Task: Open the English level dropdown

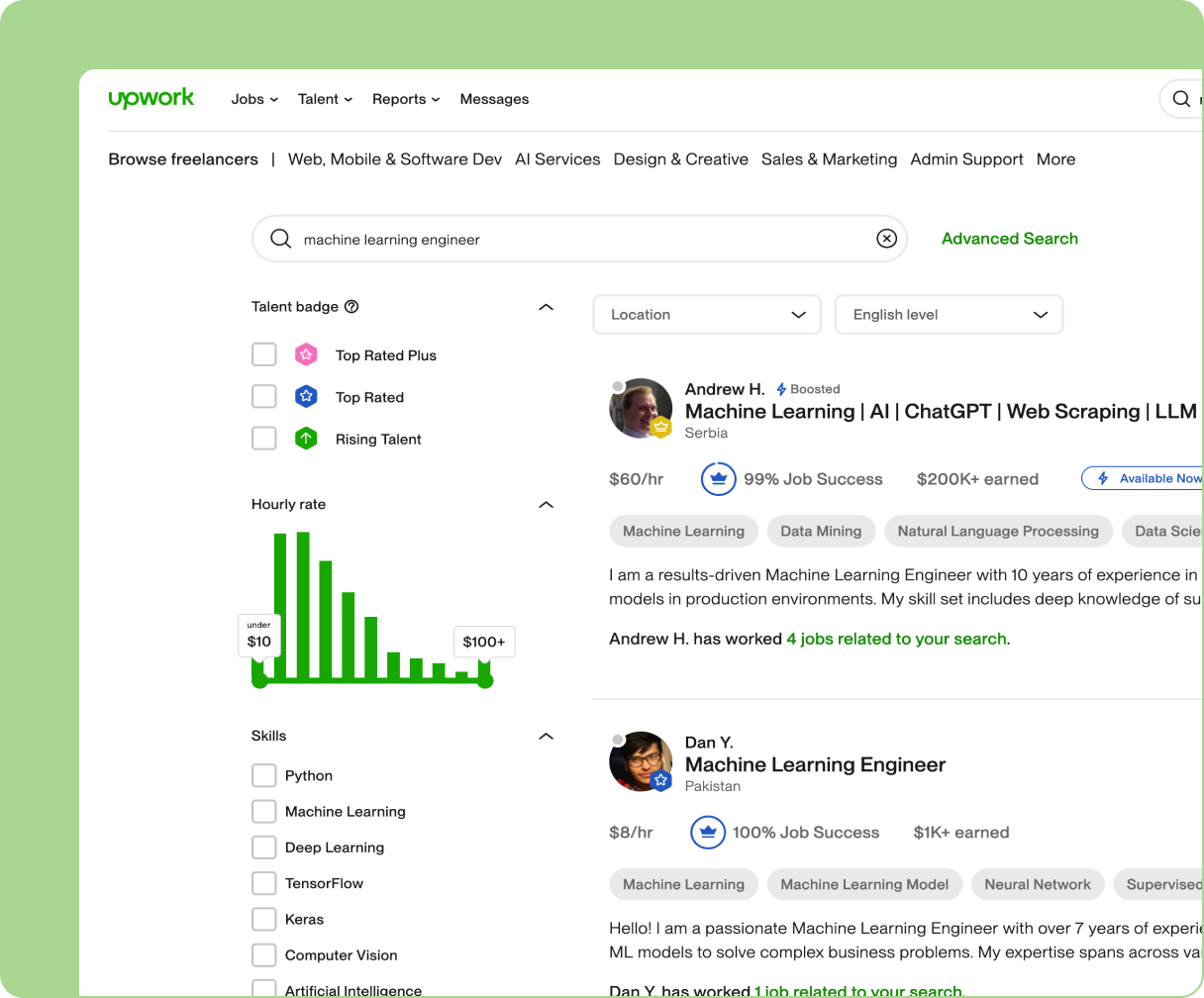Action: [x=950, y=315]
